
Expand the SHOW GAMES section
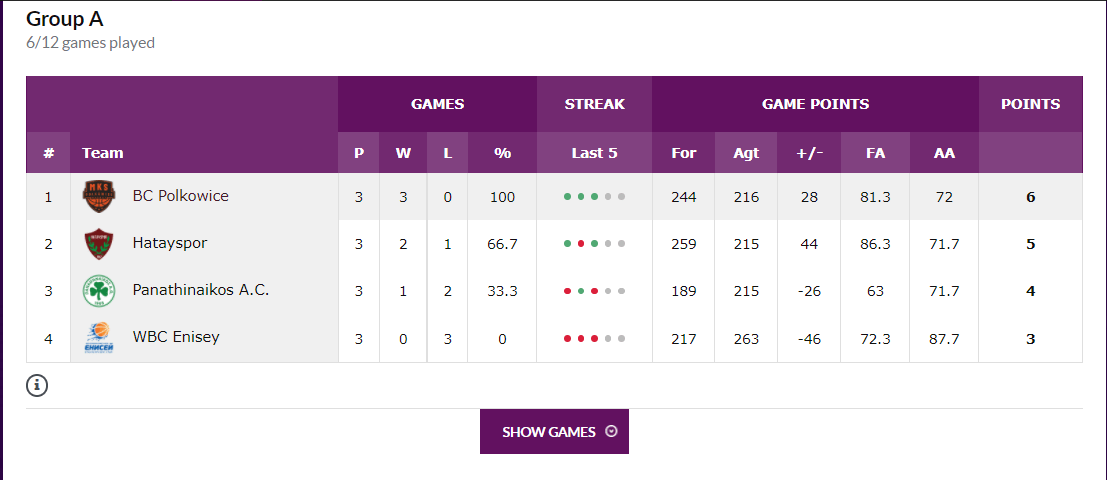tap(554, 432)
